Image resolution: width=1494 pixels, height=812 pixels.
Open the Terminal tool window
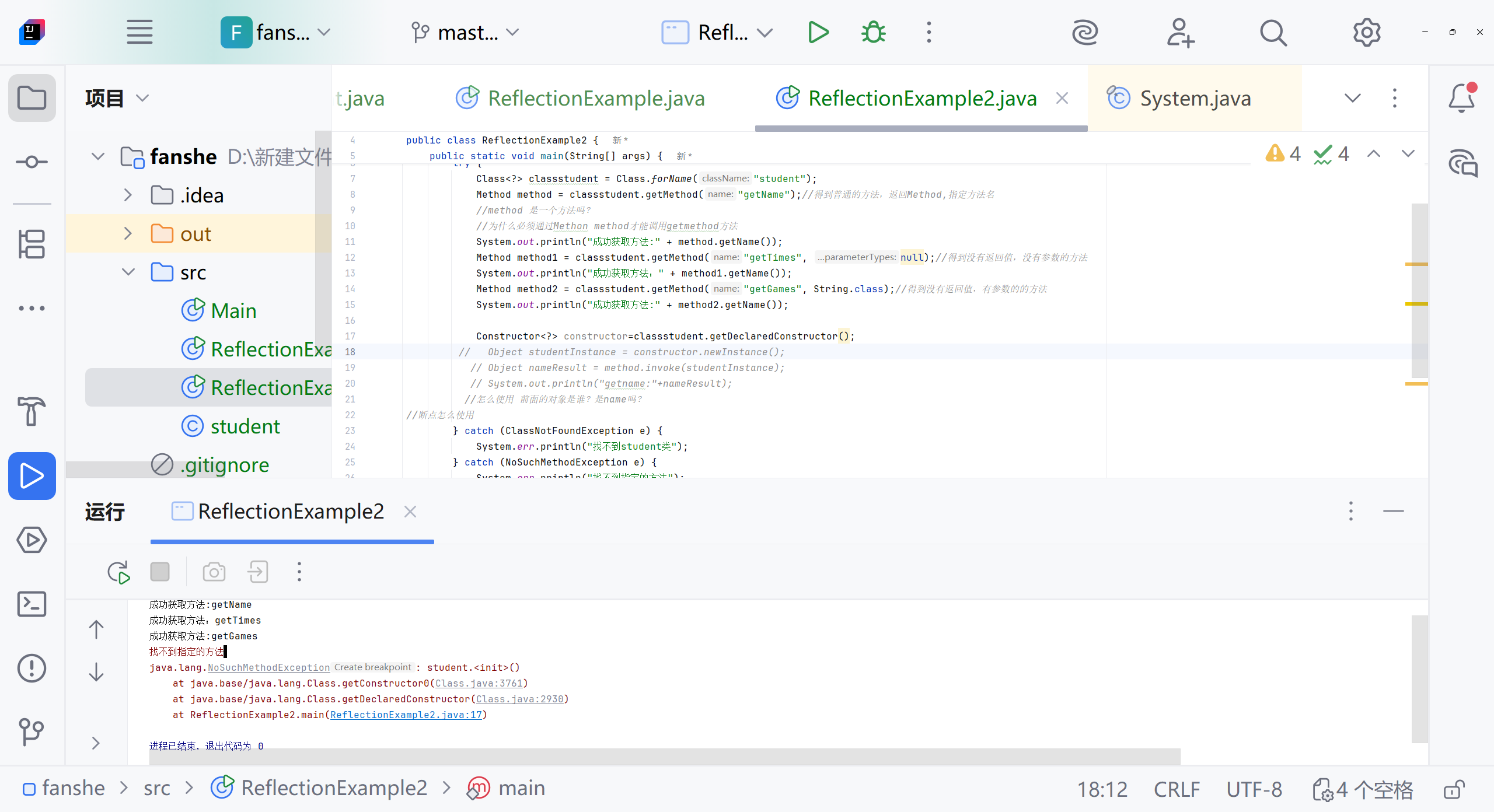click(32, 604)
